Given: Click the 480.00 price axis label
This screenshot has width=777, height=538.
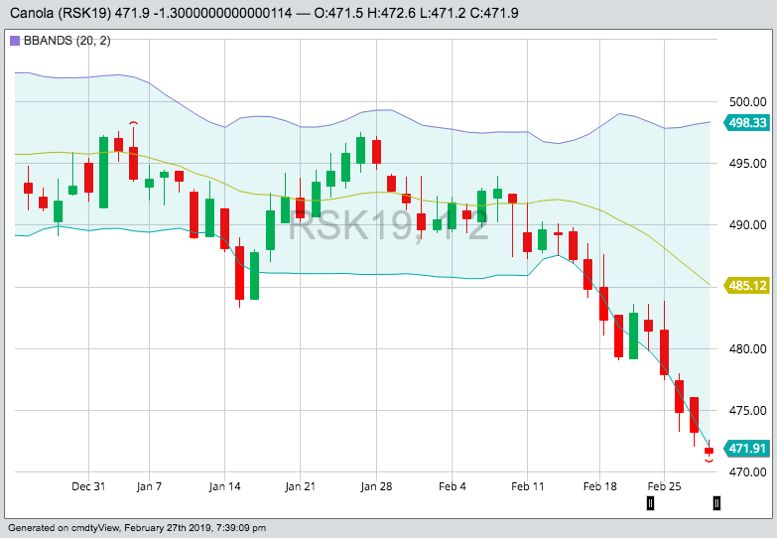Looking at the screenshot, I should 747,349.
